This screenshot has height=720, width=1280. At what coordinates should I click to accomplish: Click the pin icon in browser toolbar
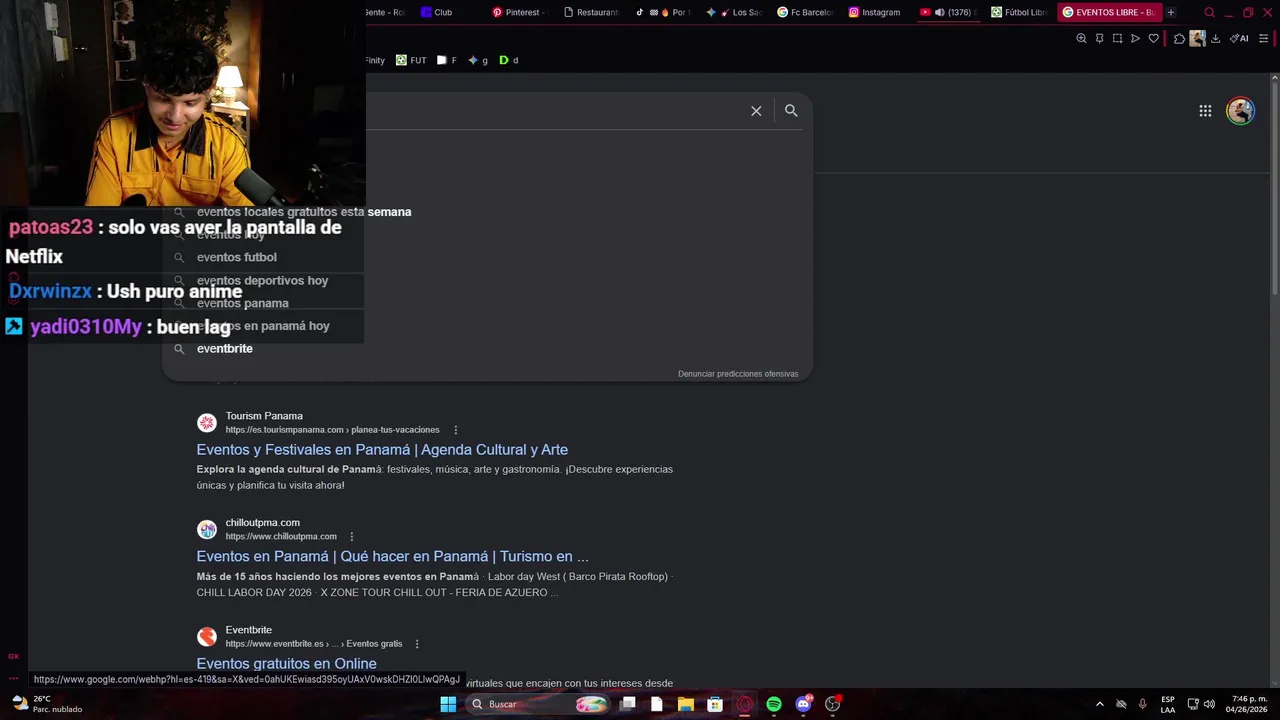(1099, 39)
